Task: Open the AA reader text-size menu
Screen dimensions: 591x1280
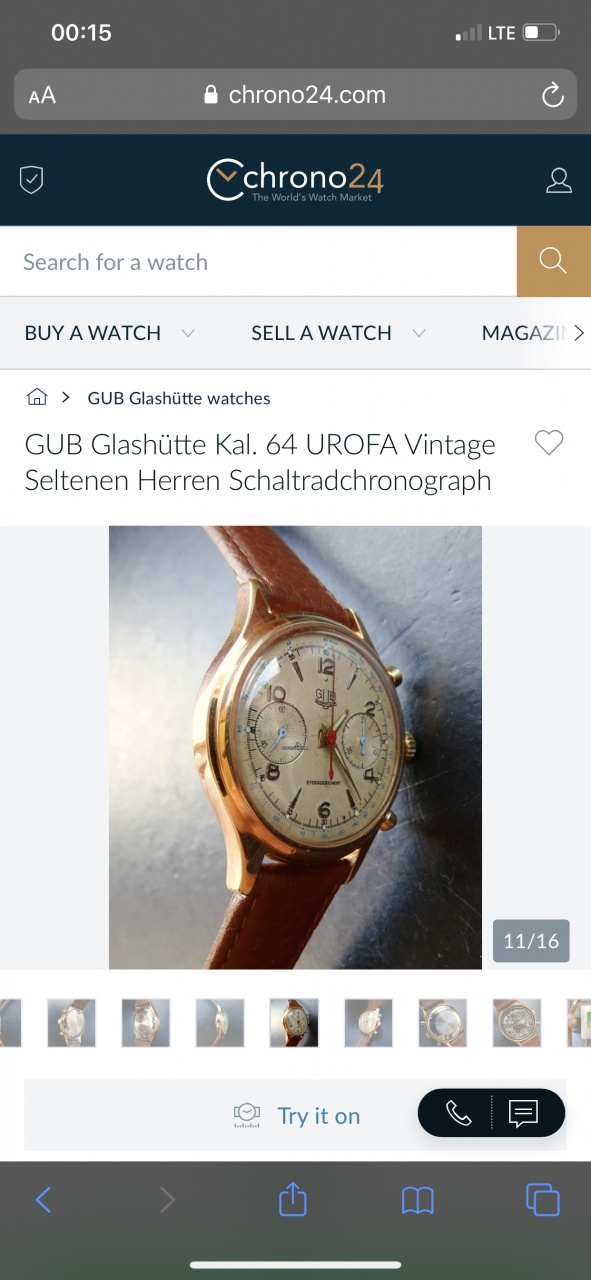Action: (42, 96)
